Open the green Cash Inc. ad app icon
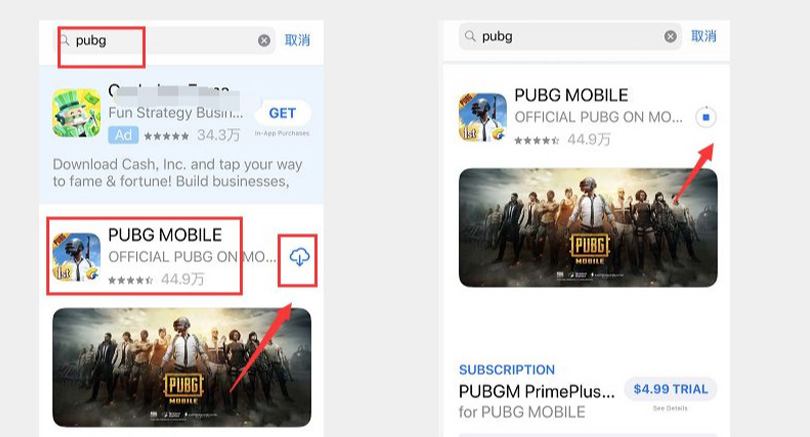 (76, 113)
